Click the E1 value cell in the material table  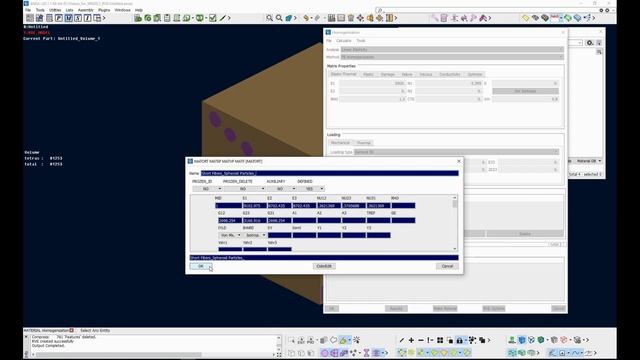coord(255,206)
